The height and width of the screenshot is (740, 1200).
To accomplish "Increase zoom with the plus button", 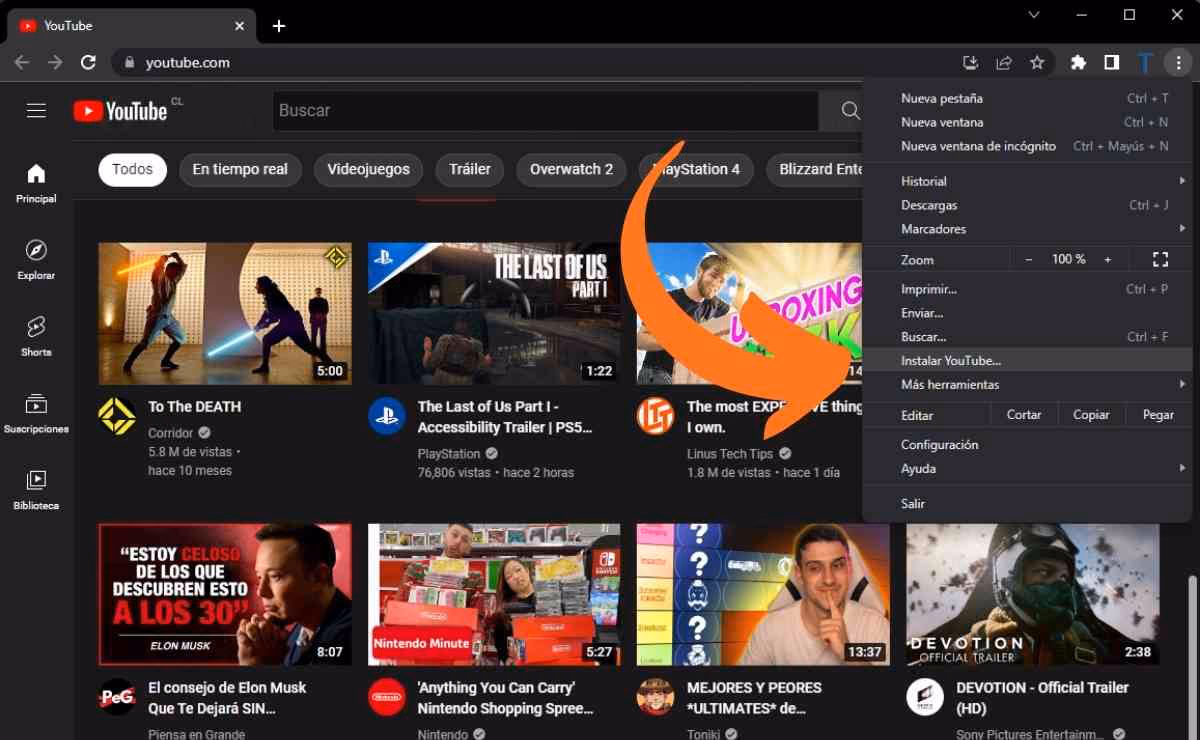I will (1107, 259).
